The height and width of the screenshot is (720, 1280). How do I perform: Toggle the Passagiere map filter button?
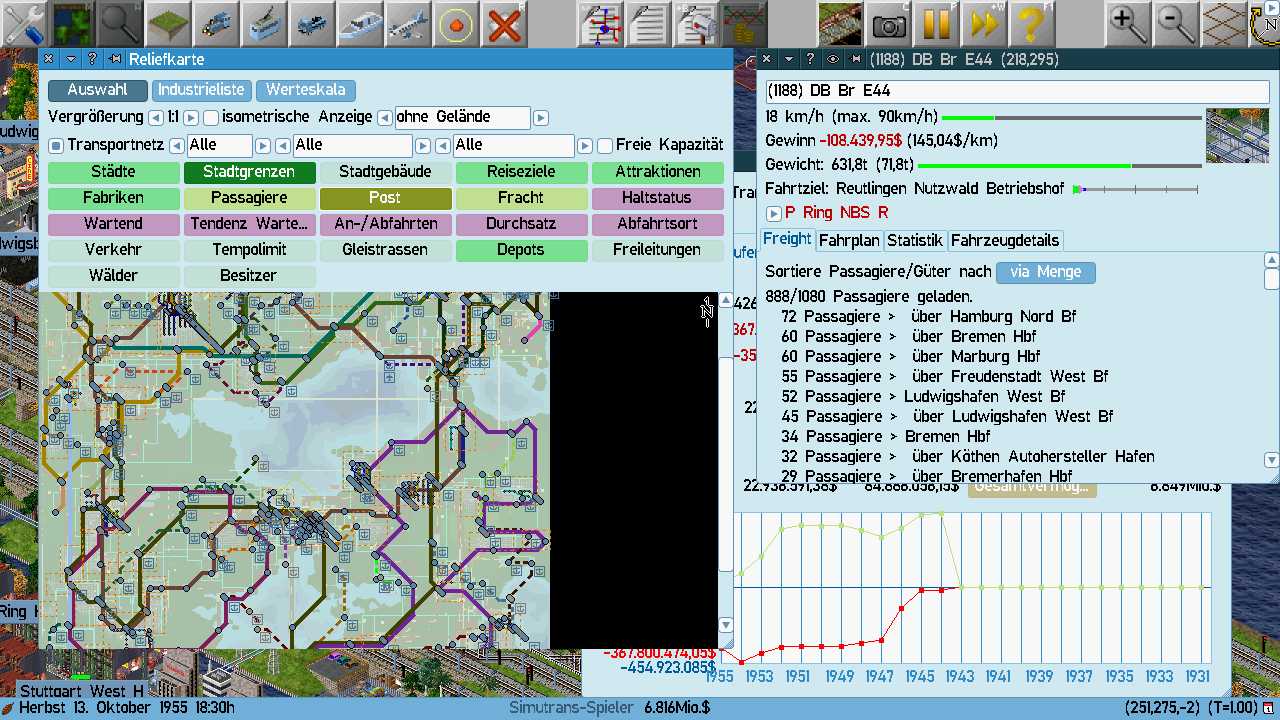[x=249, y=198]
